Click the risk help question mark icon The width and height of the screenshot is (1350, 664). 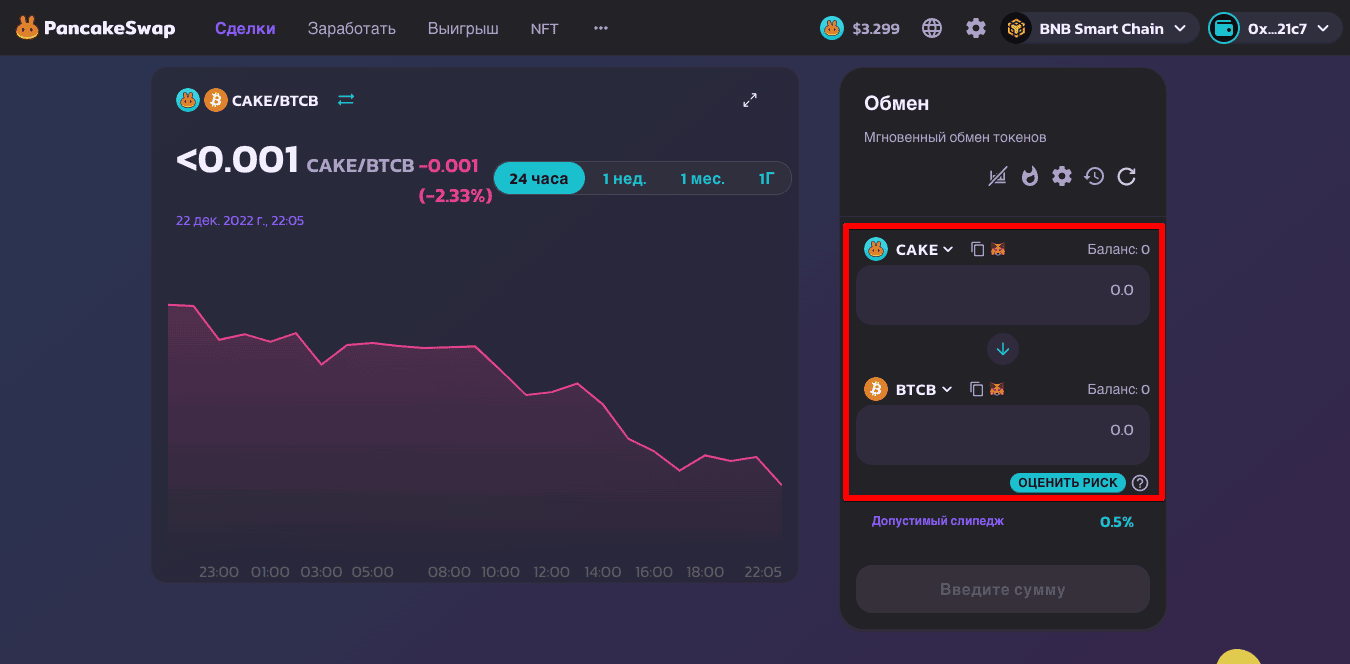[x=1140, y=483]
